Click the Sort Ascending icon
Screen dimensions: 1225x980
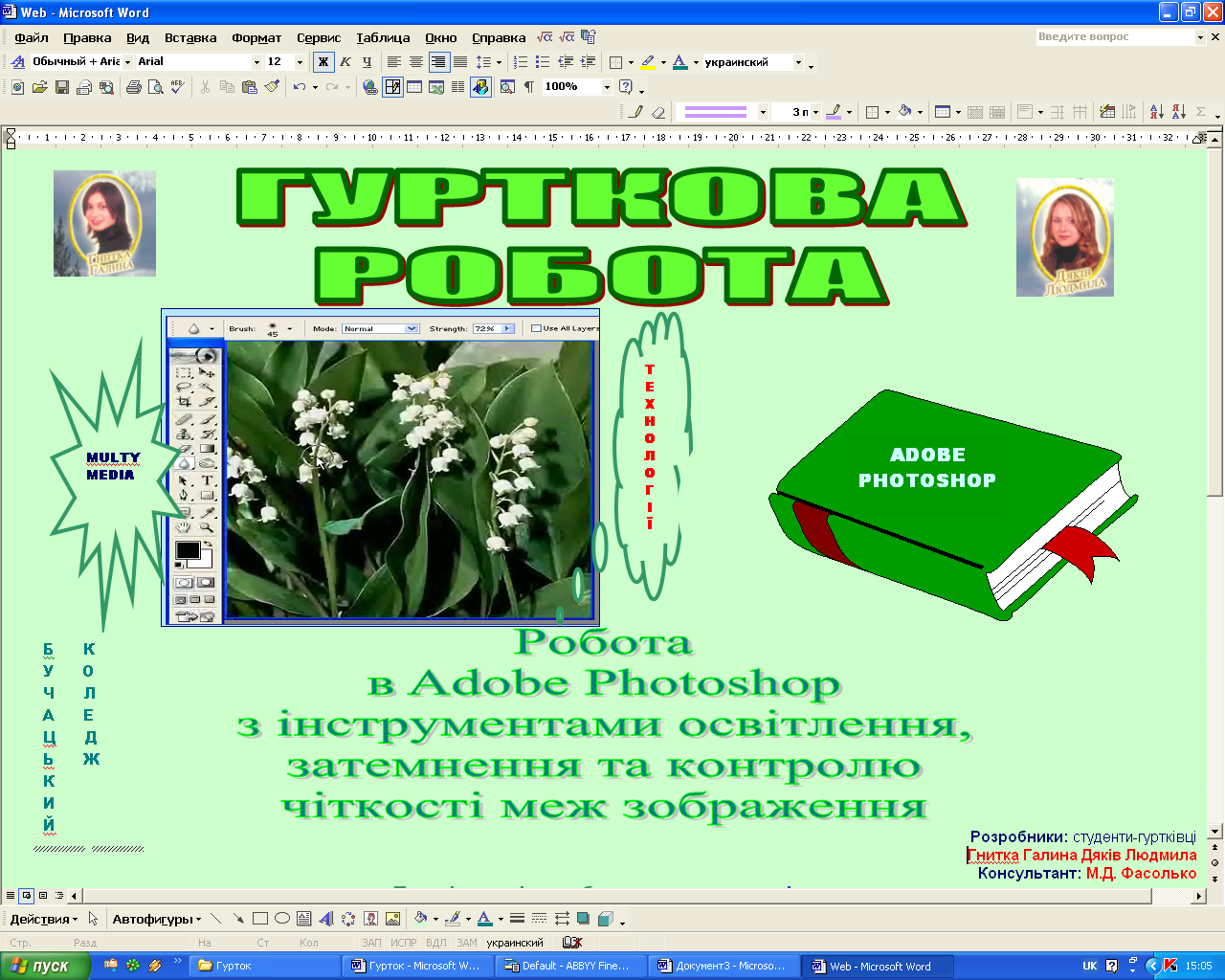point(1156,112)
